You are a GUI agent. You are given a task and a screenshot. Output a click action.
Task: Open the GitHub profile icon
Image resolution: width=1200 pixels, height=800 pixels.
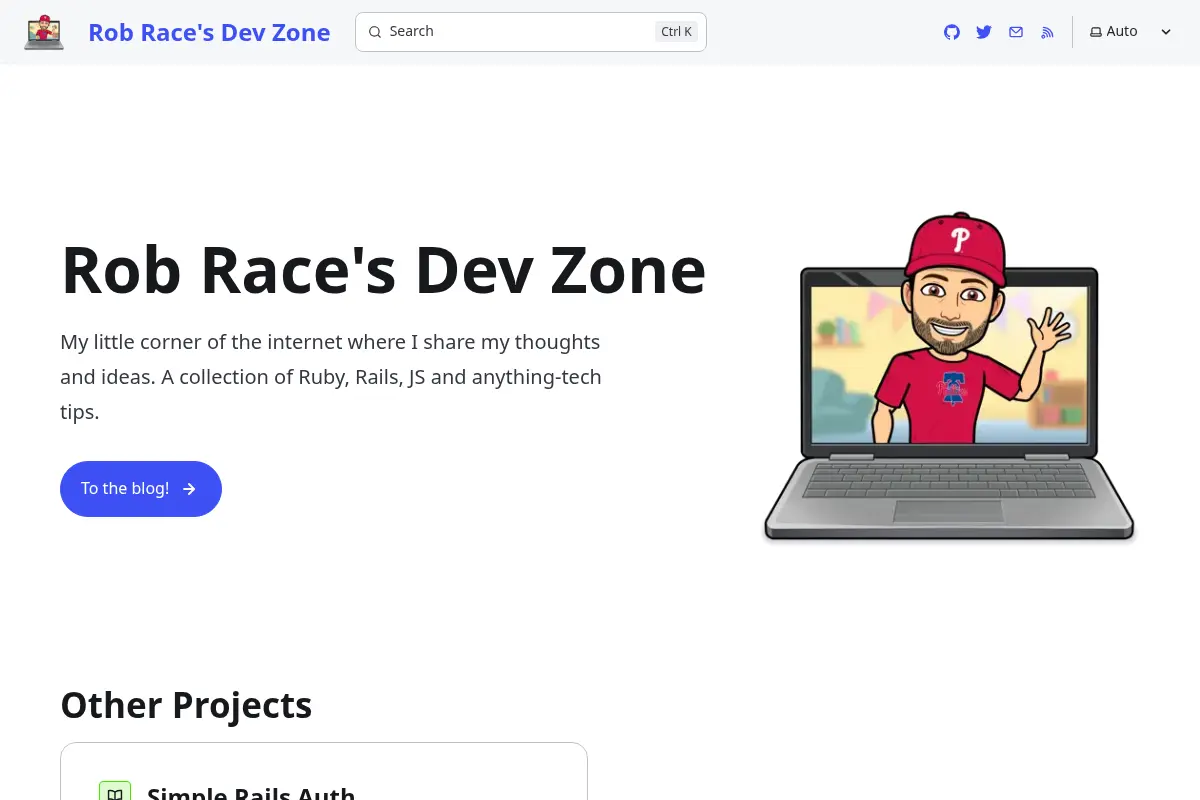point(952,32)
